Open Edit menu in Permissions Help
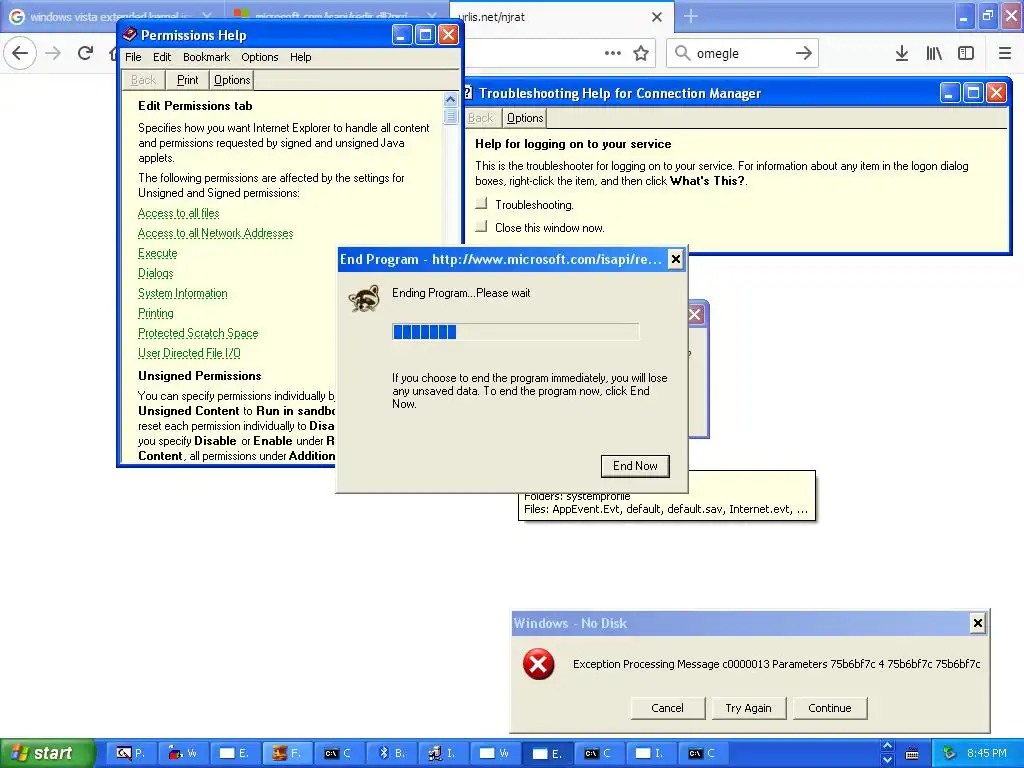The image size is (1024, 768). 162,57
